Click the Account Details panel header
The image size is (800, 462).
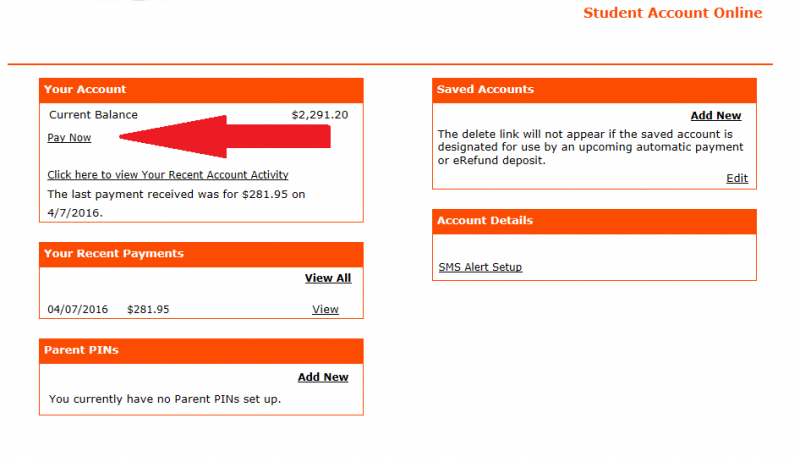tap(594, 221)
